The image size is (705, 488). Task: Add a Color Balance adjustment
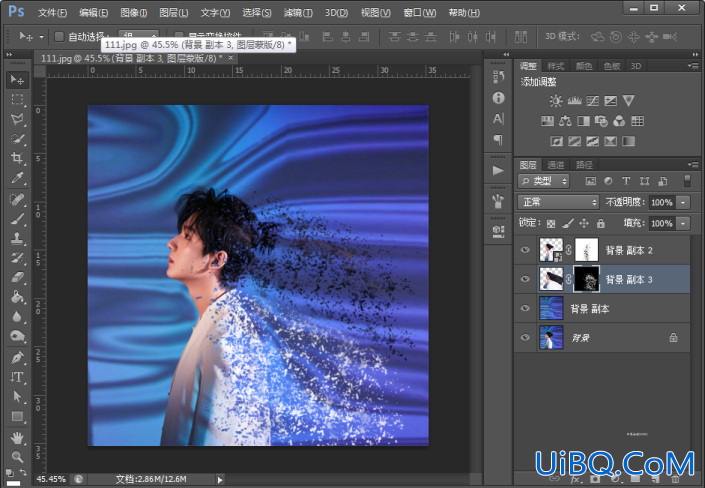(x=565, y=121)
